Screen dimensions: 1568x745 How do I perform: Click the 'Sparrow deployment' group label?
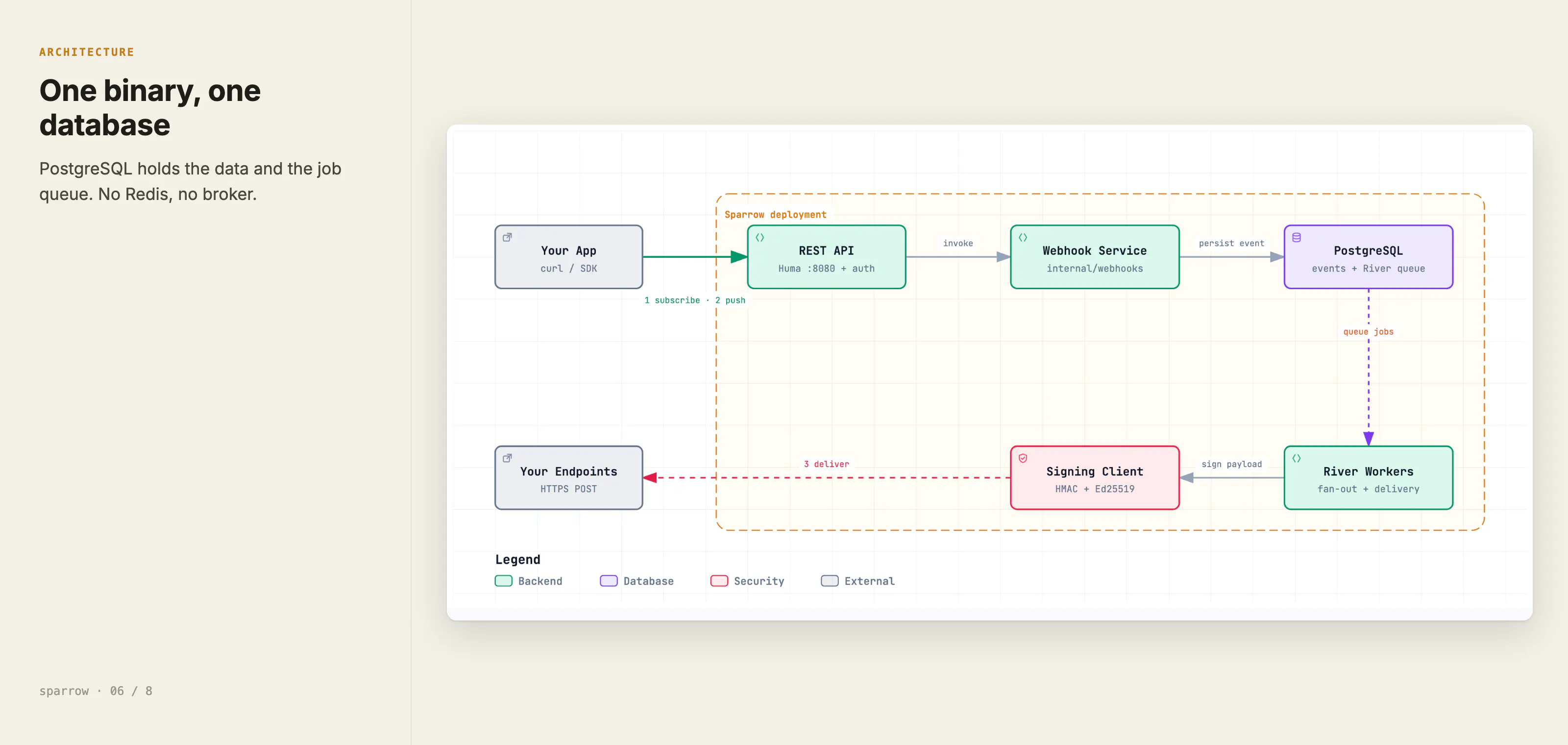(775, 215)
